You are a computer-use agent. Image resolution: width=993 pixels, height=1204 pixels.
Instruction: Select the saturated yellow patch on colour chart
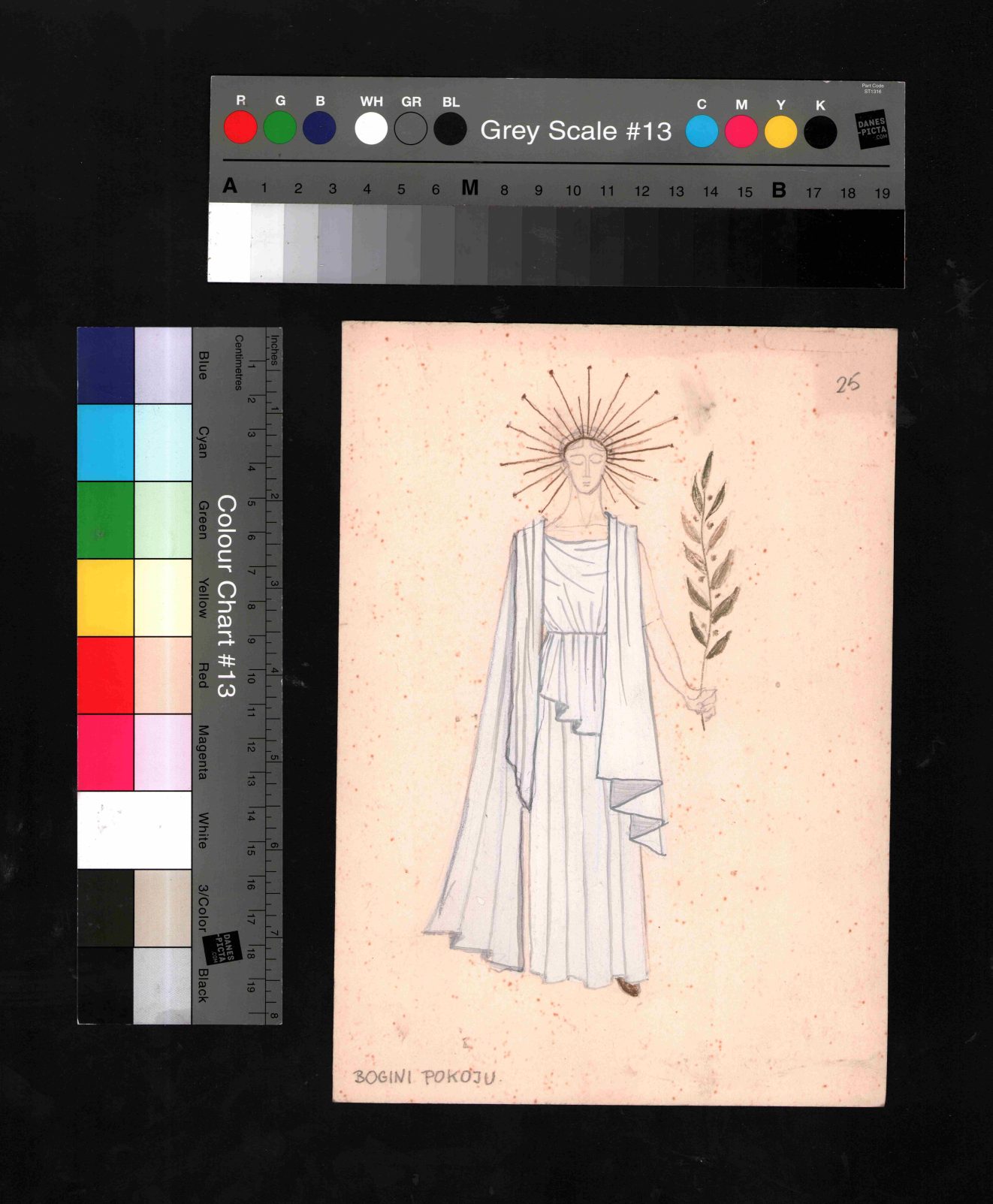(x=106, y=598)
